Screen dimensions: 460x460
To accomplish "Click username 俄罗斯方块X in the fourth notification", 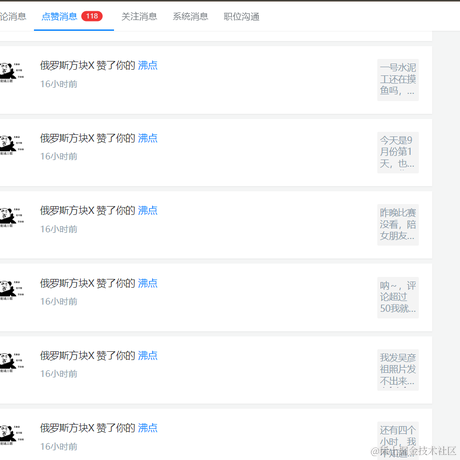I will click(x=67, y=283).
